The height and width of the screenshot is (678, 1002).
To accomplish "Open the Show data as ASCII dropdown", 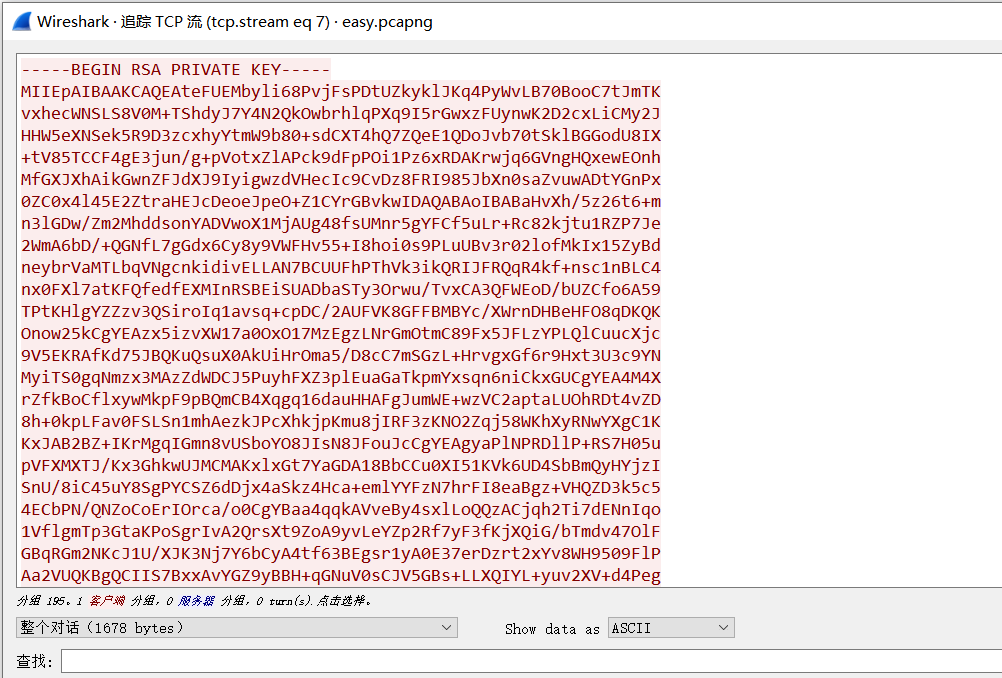I will tap(671, 628).
